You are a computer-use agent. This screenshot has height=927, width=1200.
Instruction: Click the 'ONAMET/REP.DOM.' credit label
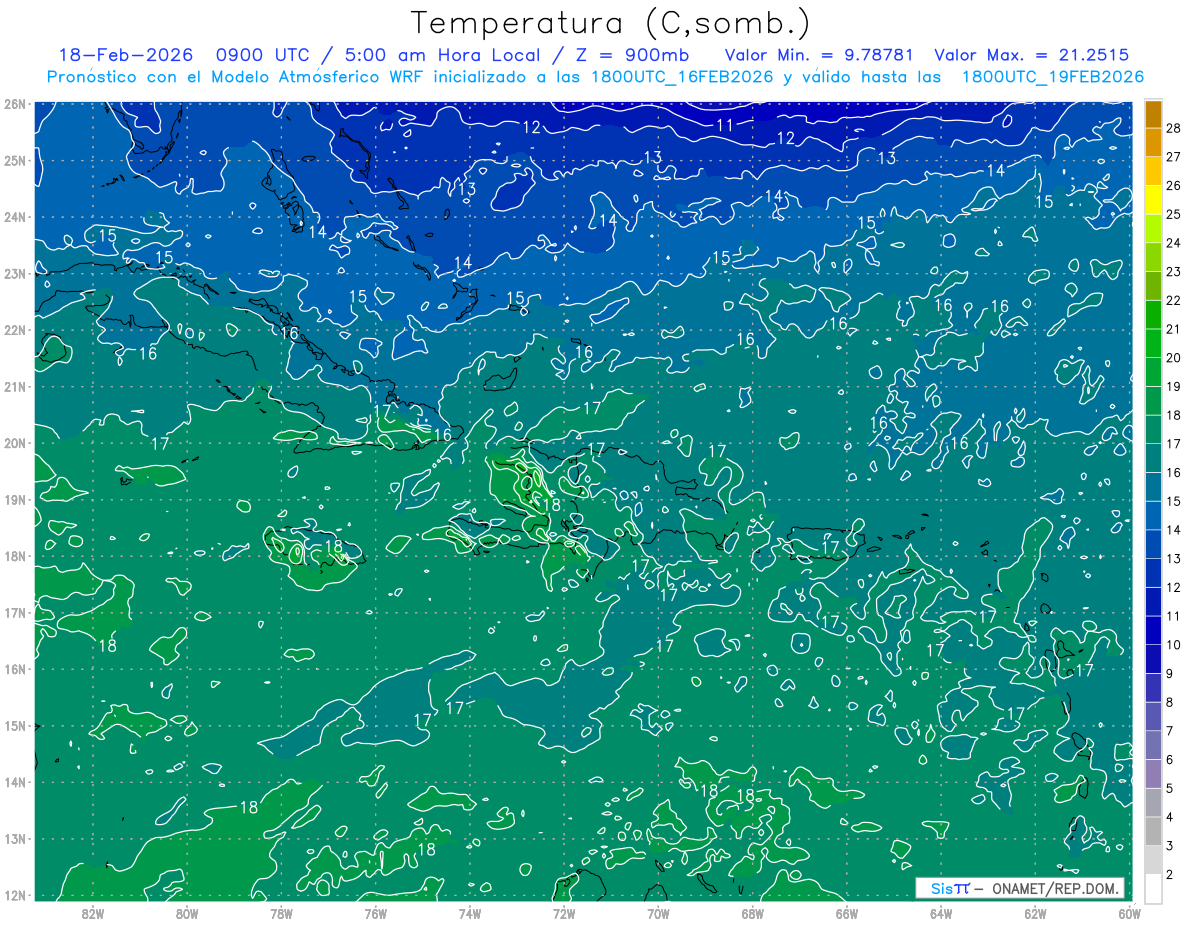[x=1056, y=888]
